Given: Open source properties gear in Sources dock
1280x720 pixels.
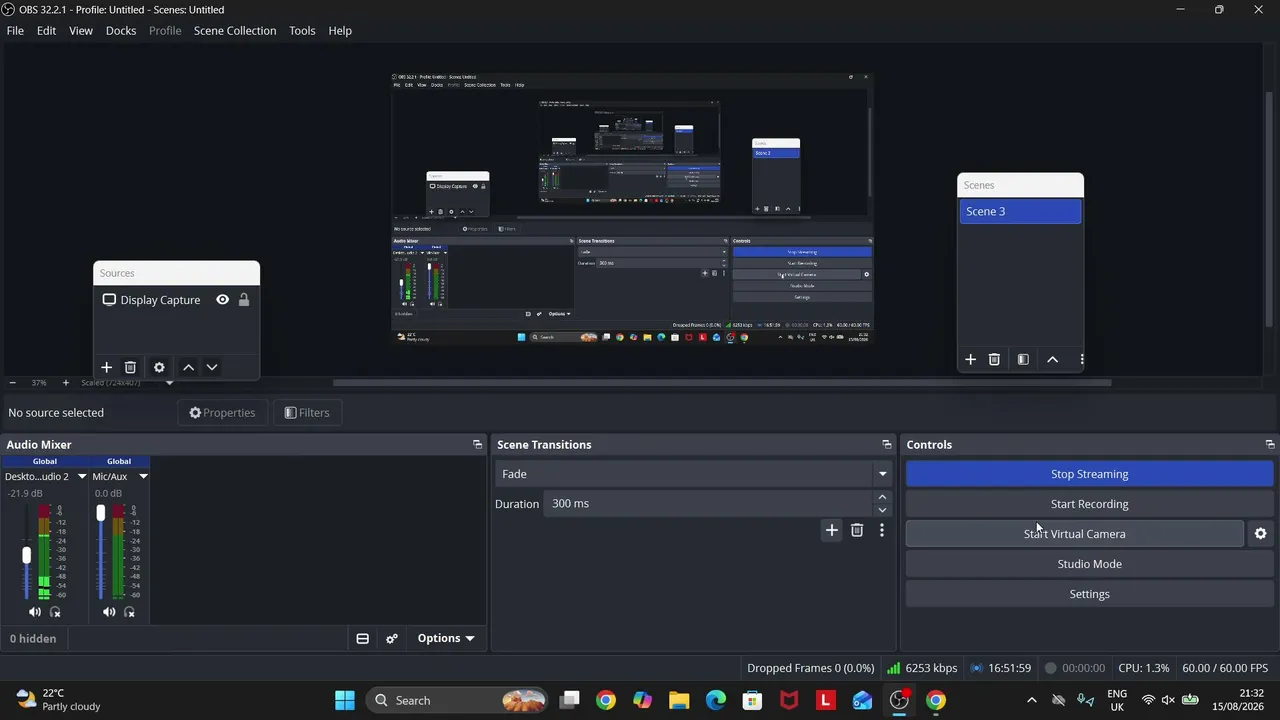Looking at the screenshot, I should click(159, 367).
